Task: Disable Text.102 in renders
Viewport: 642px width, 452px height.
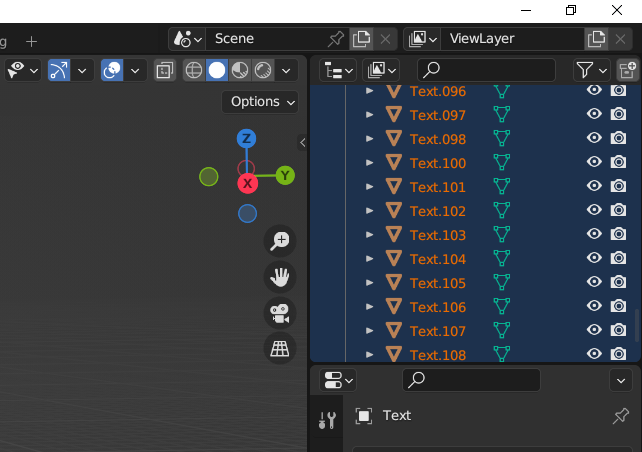Action: point(618,210)
